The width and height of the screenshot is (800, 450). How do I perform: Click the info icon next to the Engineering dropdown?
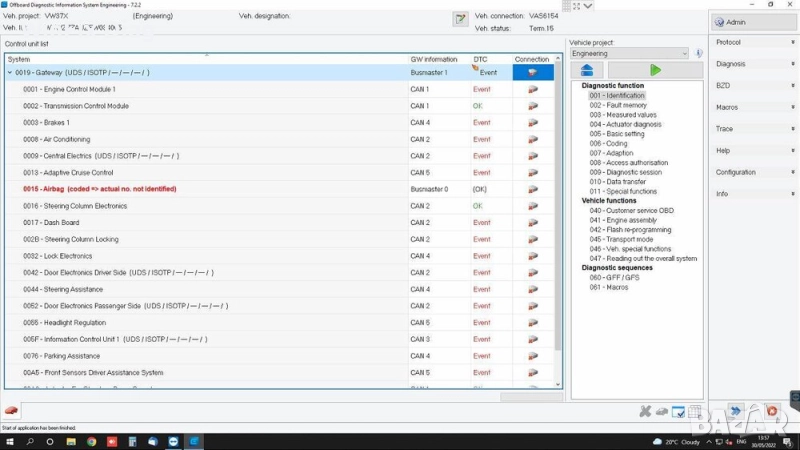click(698, 53)
